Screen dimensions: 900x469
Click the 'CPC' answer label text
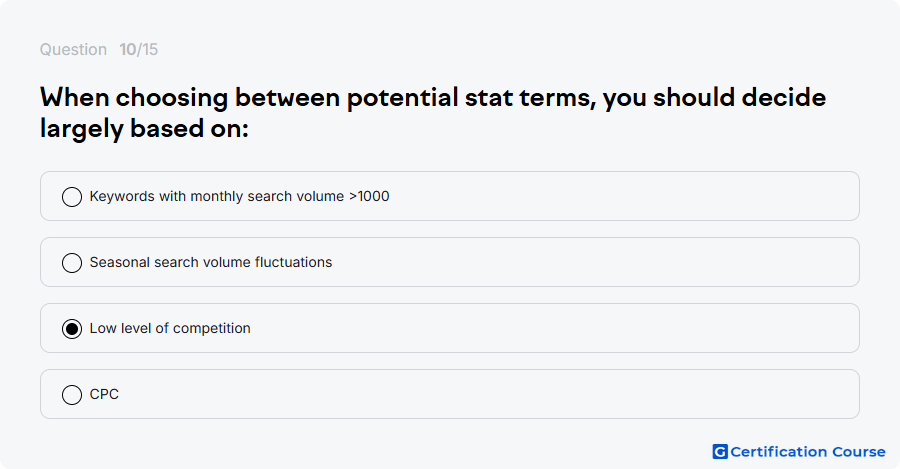(104, 394)
